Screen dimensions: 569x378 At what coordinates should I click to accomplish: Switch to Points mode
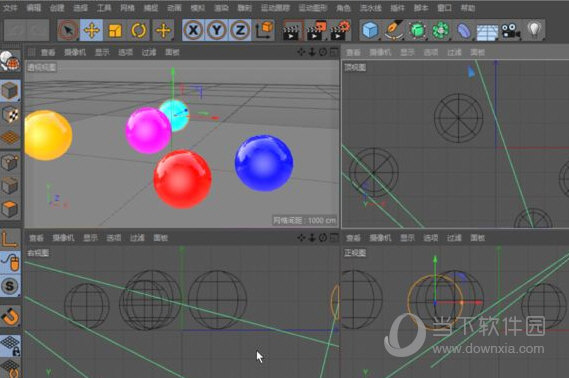coord(10,162)
